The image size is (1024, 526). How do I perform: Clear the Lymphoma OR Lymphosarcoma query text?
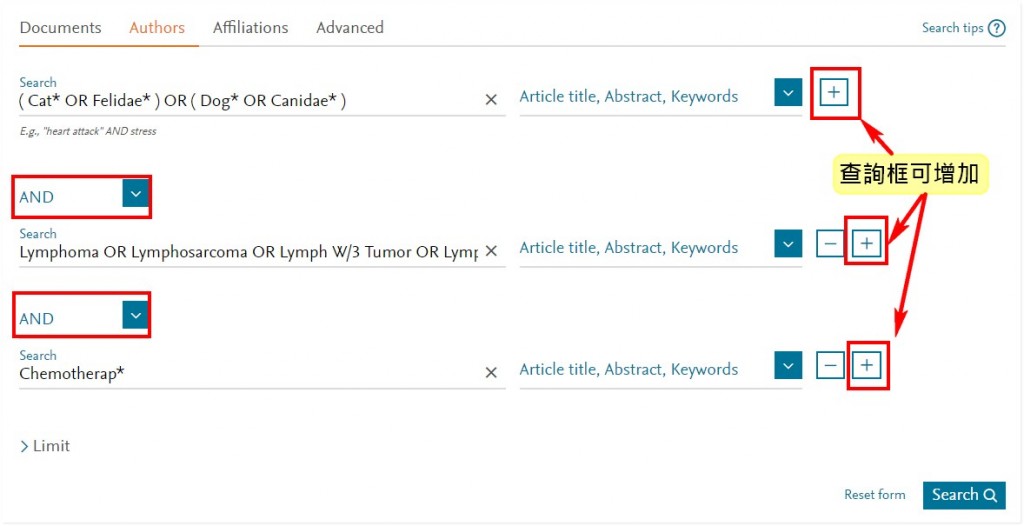point(491,251)
